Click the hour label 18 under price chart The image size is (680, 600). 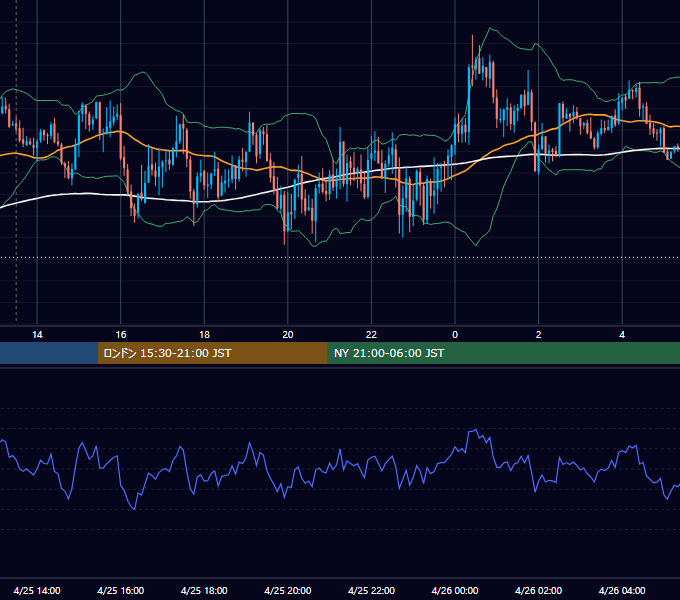point(204,335)
